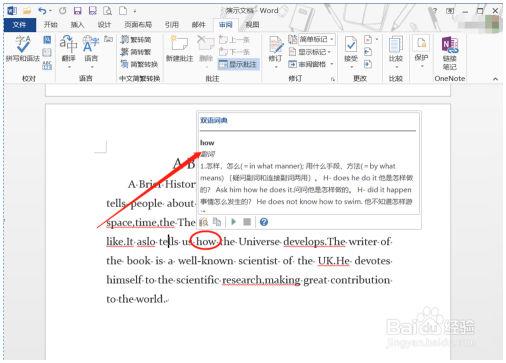506x363 pixels.
Task: Click the word "Universe" in document
Action: [259, 242]
